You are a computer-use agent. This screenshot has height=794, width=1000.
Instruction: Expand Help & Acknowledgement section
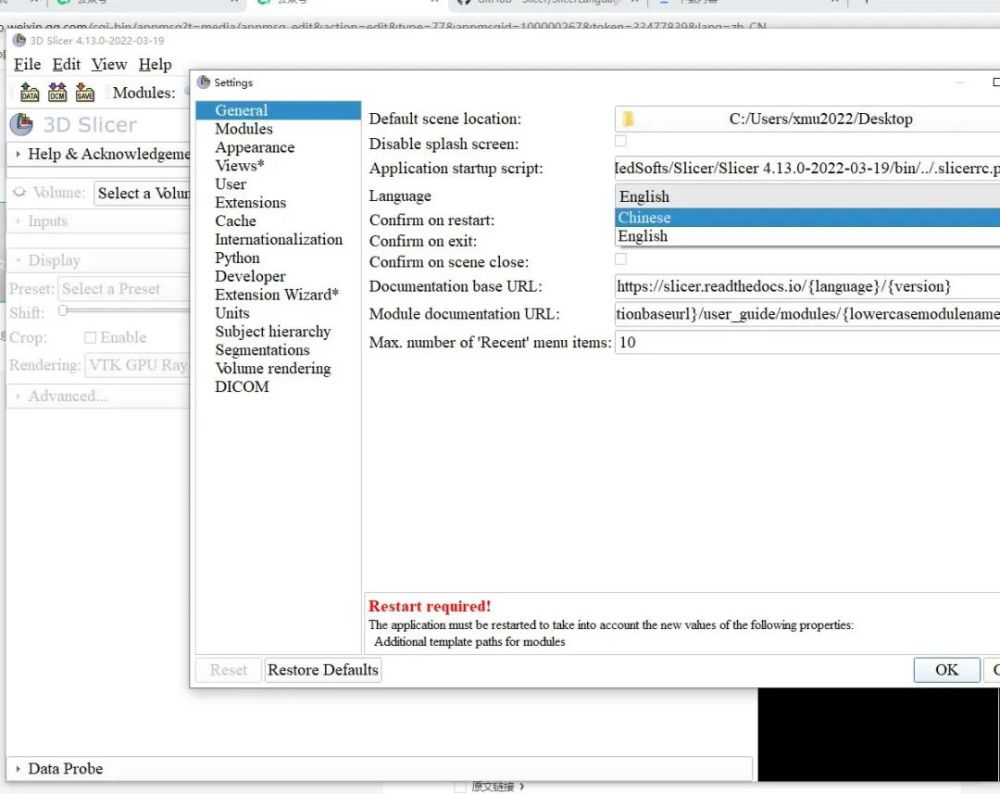pyautogui.click(x=99, y=154)
